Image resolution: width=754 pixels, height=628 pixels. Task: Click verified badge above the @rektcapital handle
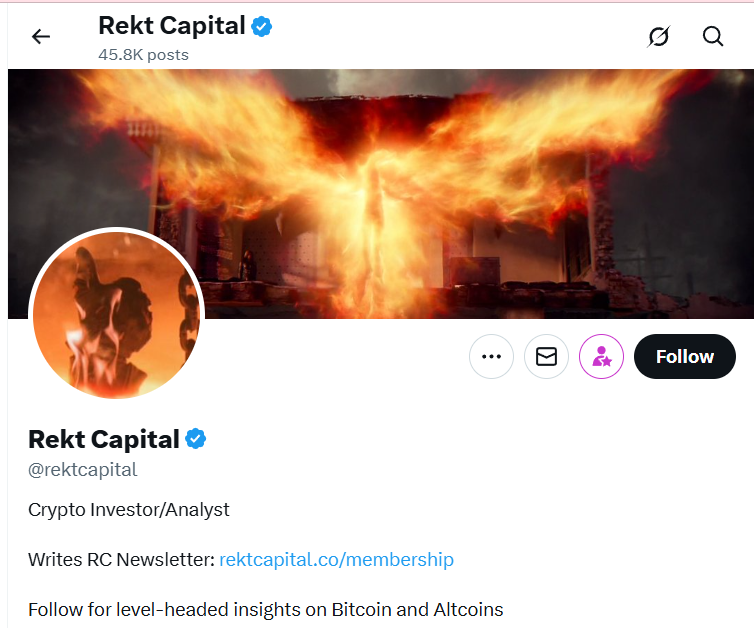click(x=196, y=439)
